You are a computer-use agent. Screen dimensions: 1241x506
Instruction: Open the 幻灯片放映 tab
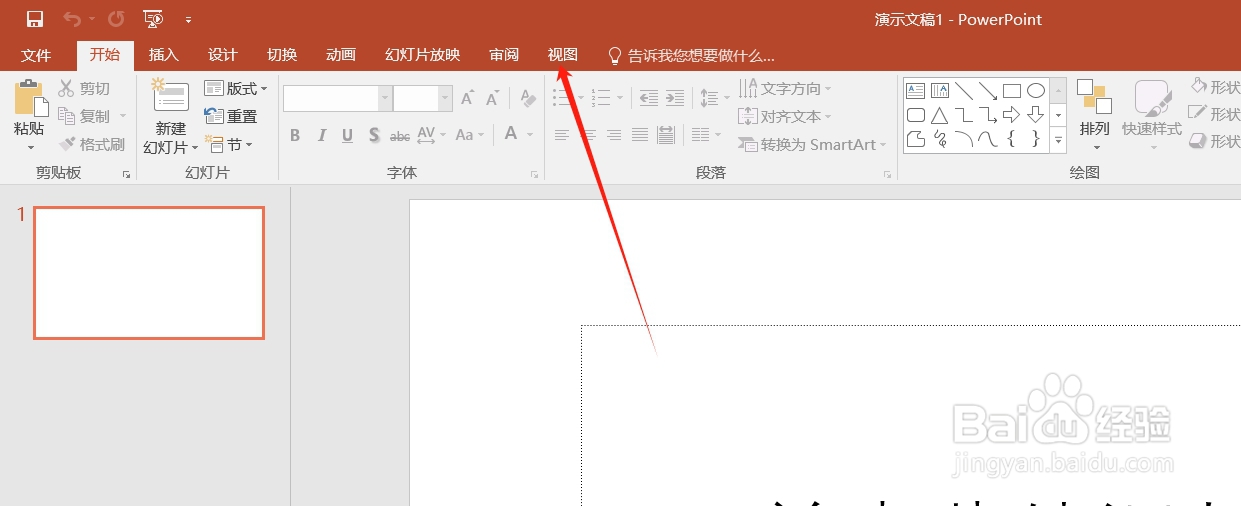423,55
